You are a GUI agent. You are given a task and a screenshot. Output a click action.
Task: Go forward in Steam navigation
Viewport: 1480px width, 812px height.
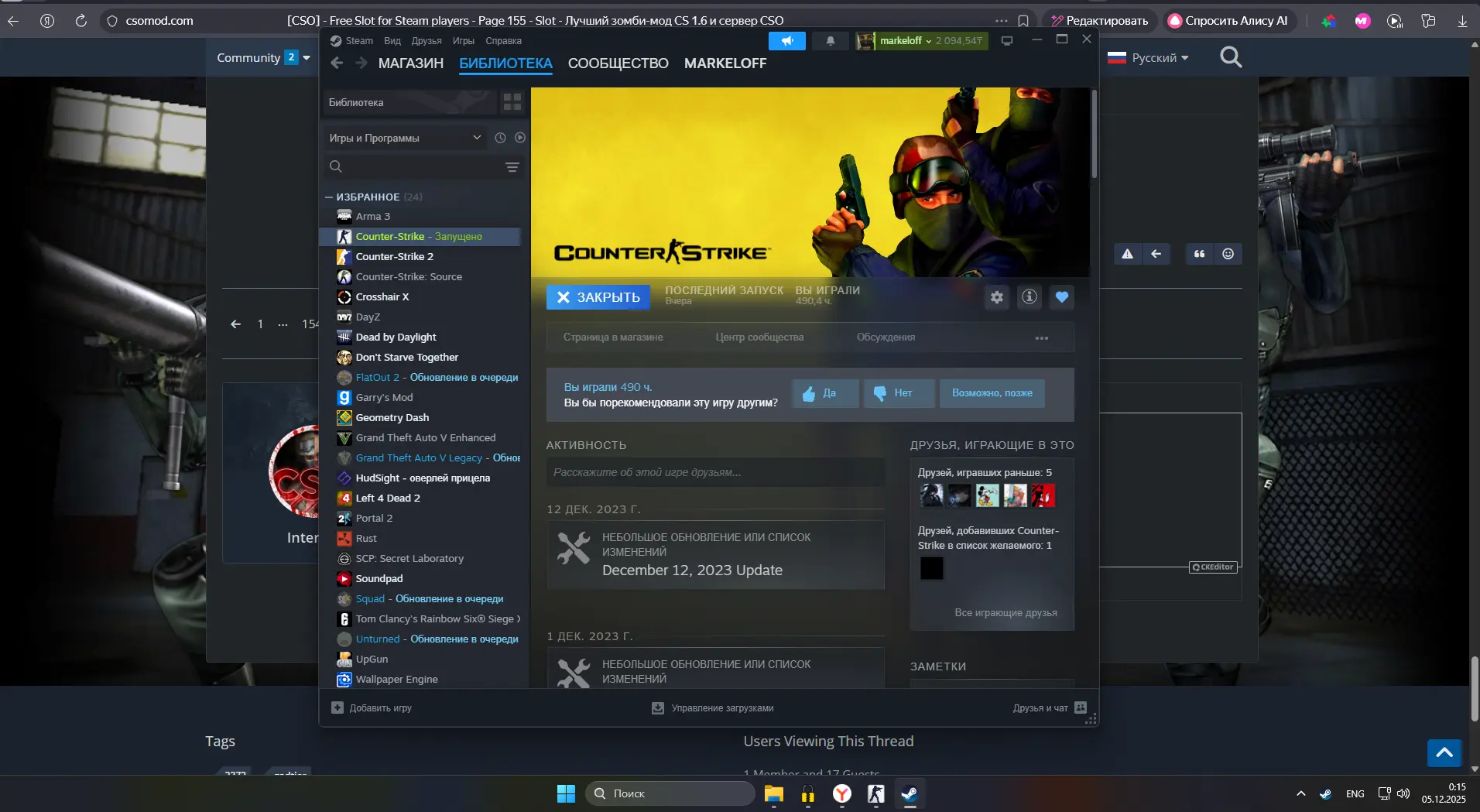(x=361, y=63)
